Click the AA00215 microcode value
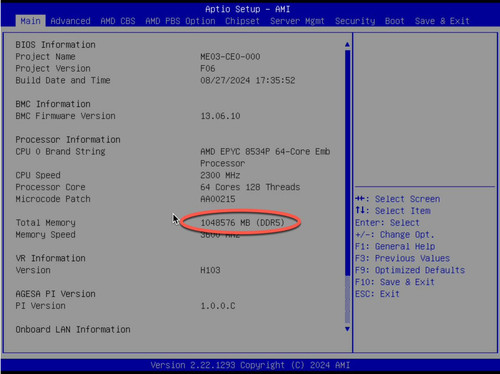 [217, 199]
